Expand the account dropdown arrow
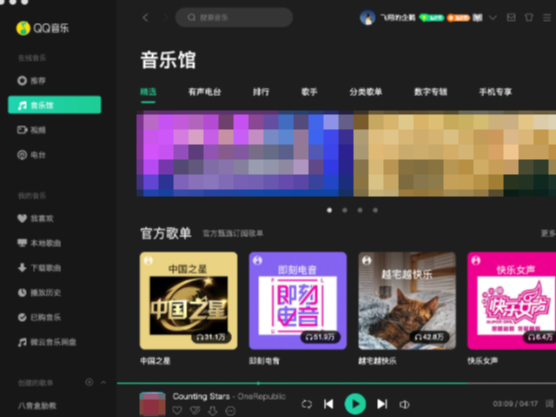The width and height of the screenshot is (556, 417). [x=493, y=17]
